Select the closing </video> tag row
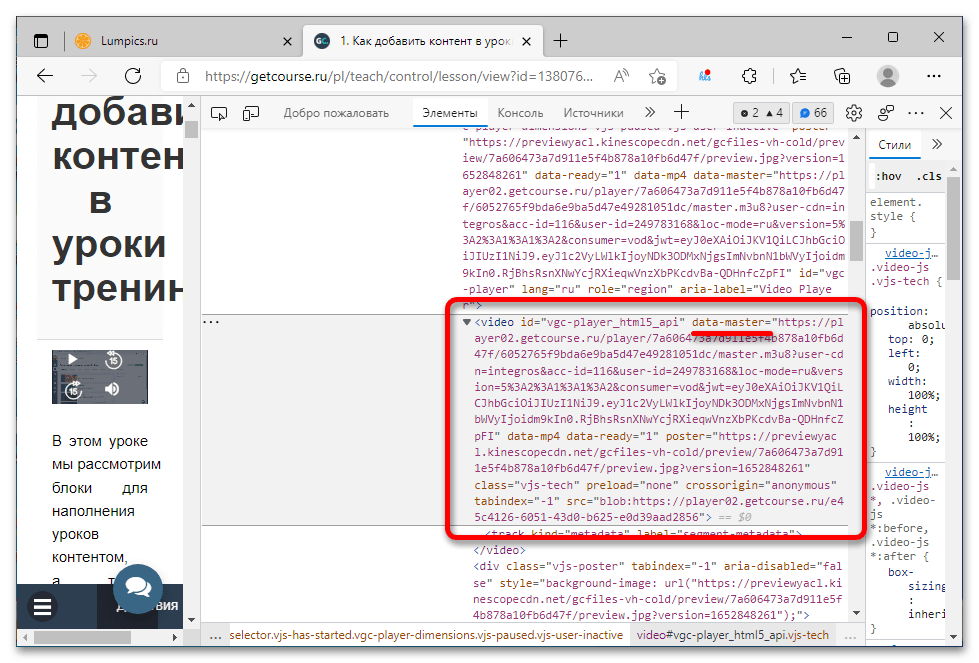This screenshot has width=979, height=663. pos(499,550)
